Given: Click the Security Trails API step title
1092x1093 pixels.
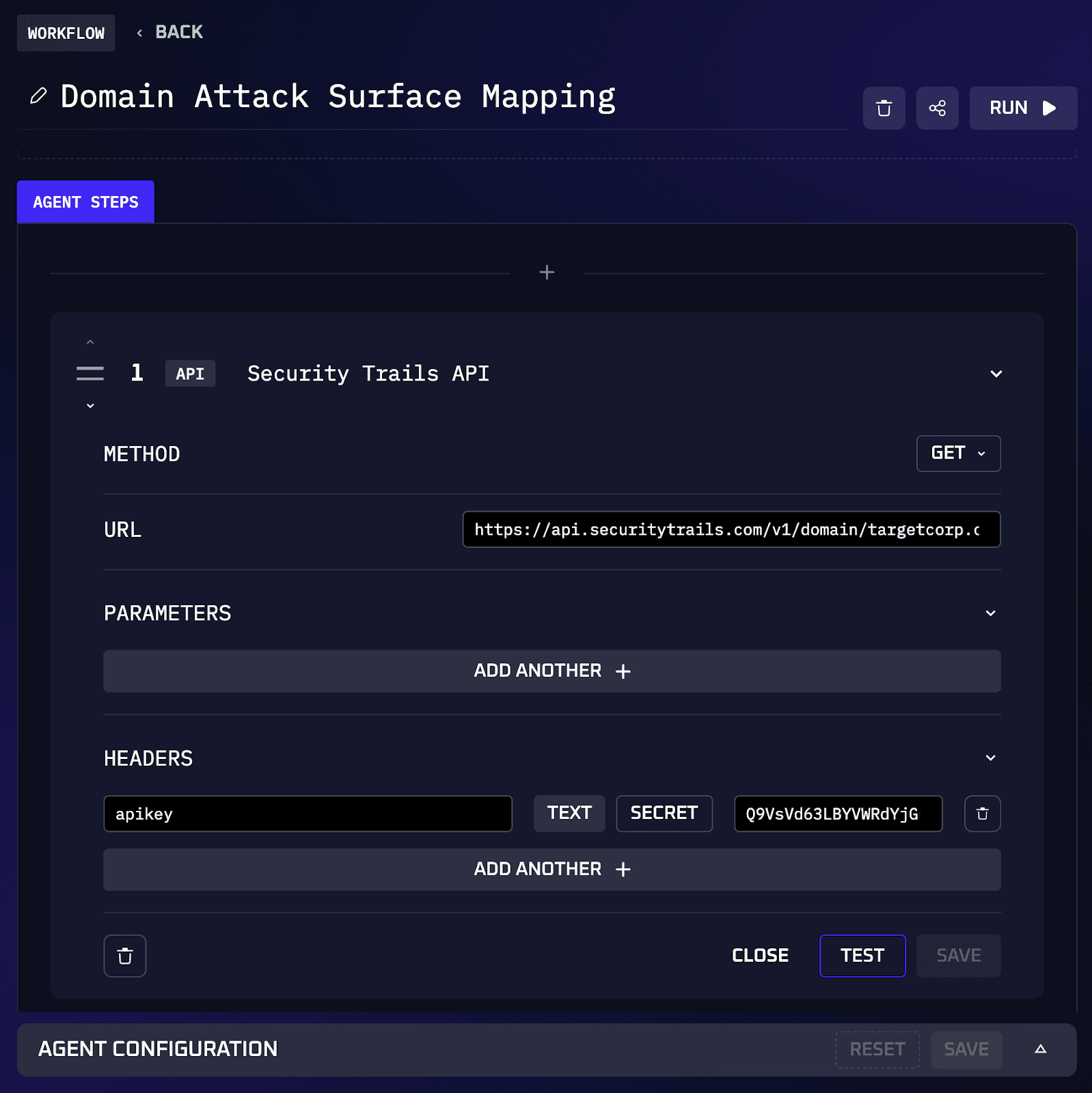Looking at the screenshot, I should pos(368,374).
